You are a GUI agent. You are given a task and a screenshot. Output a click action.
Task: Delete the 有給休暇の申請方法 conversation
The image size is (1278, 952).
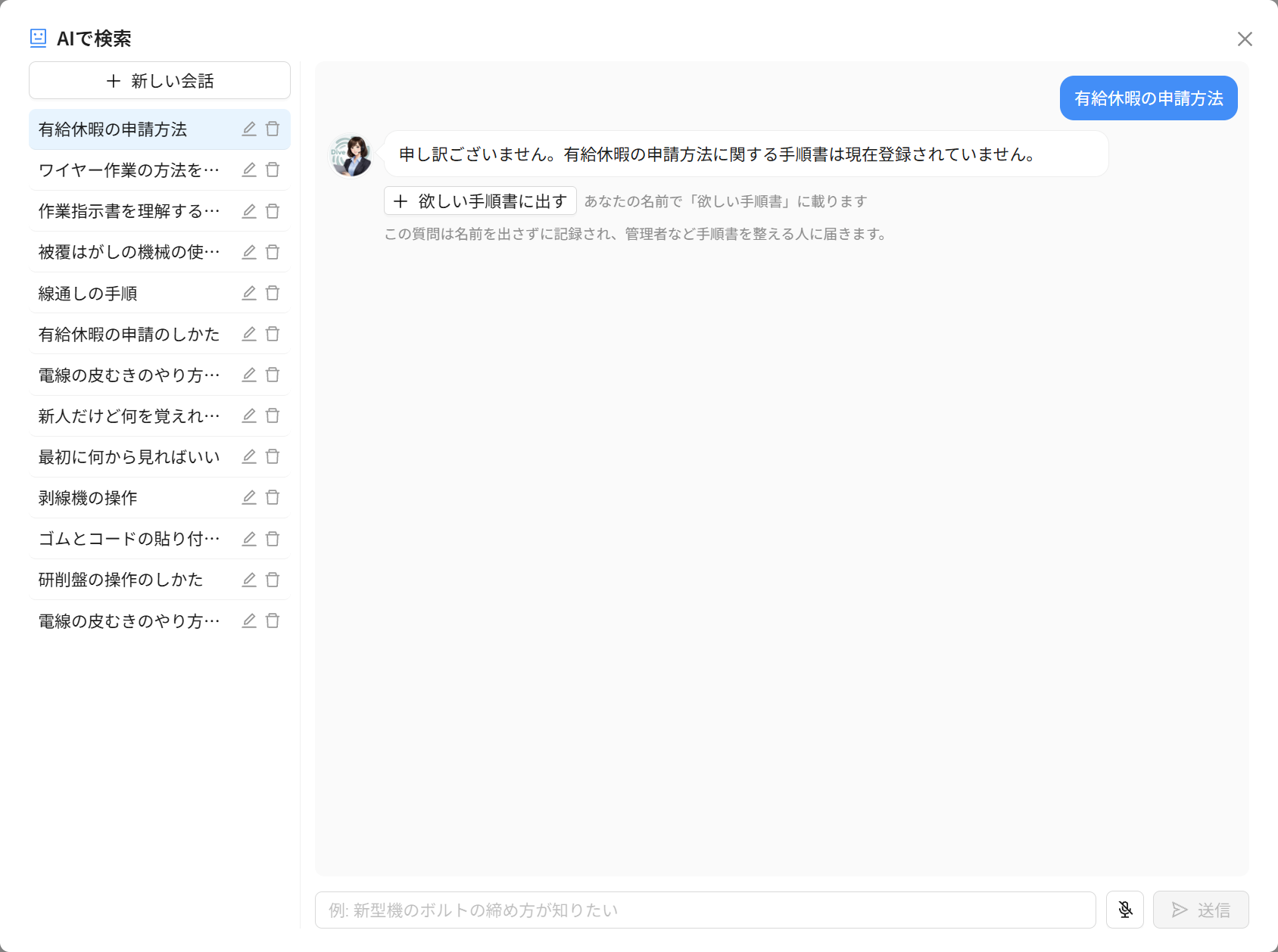click(x=273, y=129)
